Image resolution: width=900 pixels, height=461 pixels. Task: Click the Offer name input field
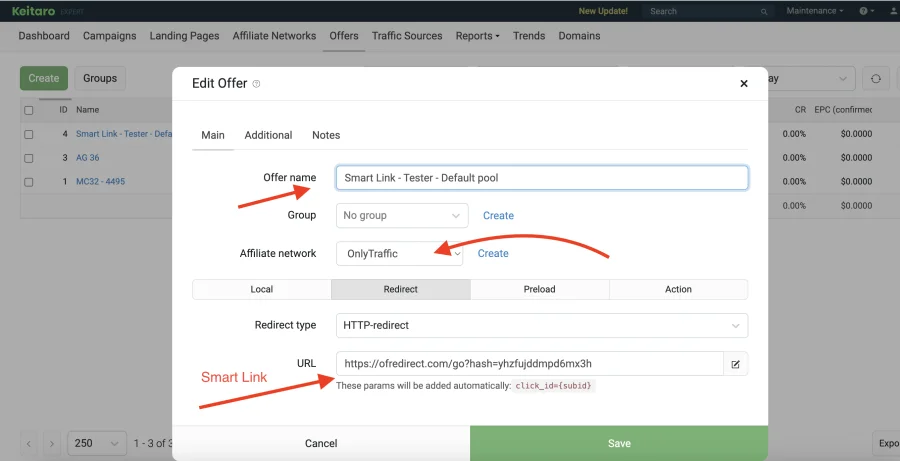tap(541, 178)
